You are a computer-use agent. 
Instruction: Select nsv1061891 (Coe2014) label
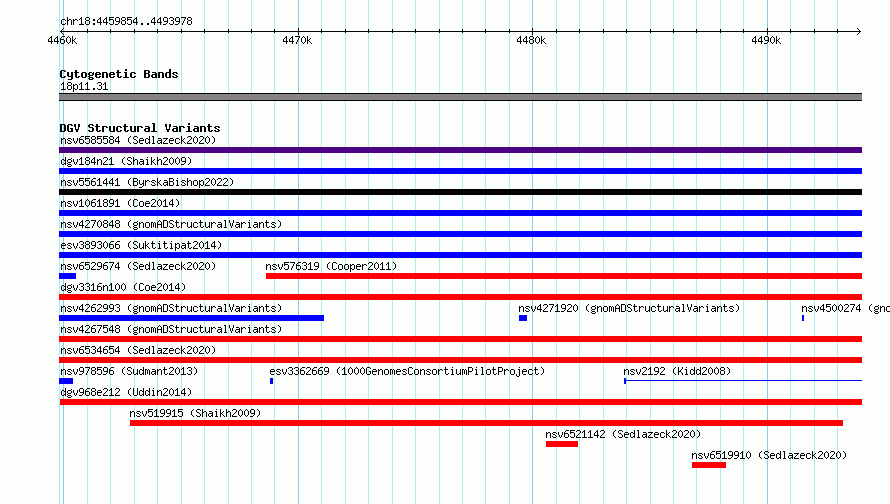tap(120, 203)
